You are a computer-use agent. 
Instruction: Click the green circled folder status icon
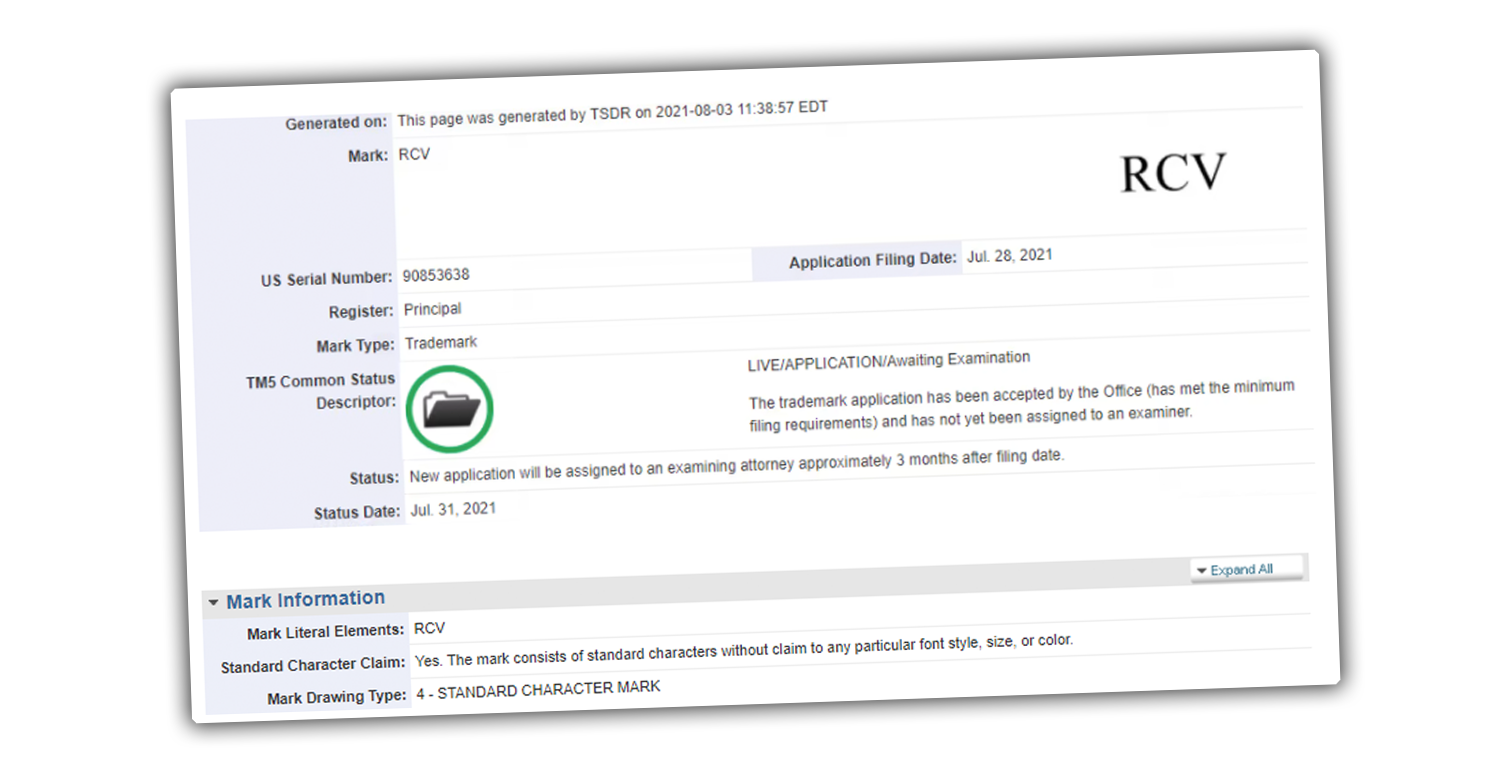pyautogui.click(x=450, y=407)
